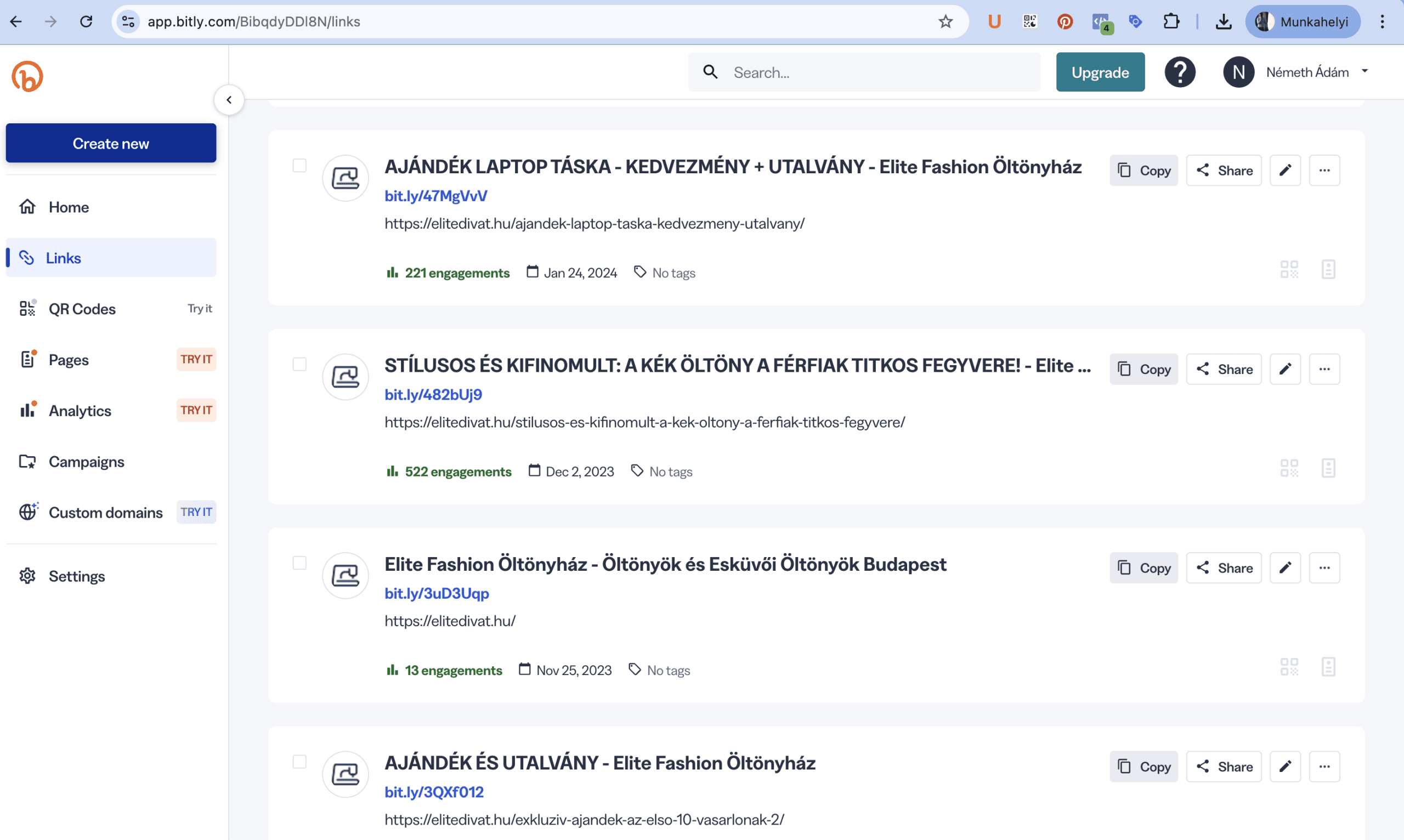
Task: View 221 engagements stats
Action: (x=448, y=273)
